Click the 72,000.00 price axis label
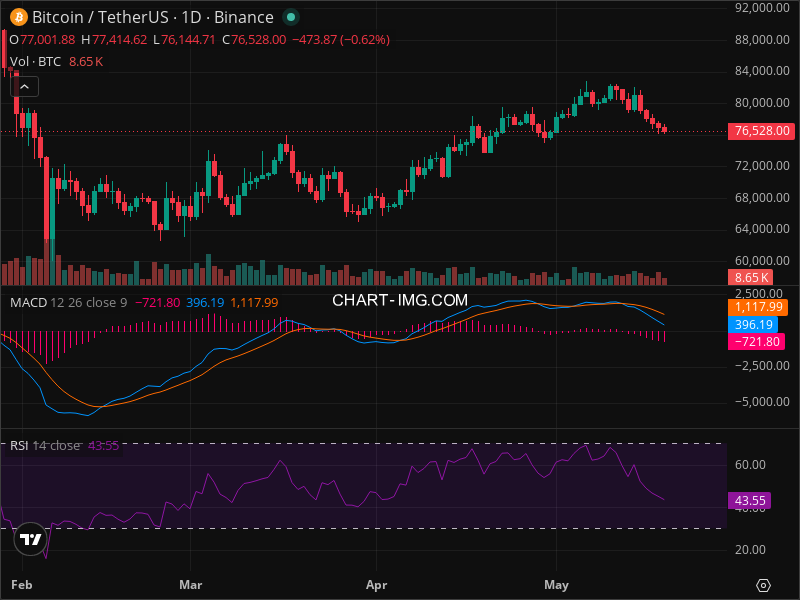Image resolution: width=800 pixels, height=600 pixels. [x=762, y=166]
